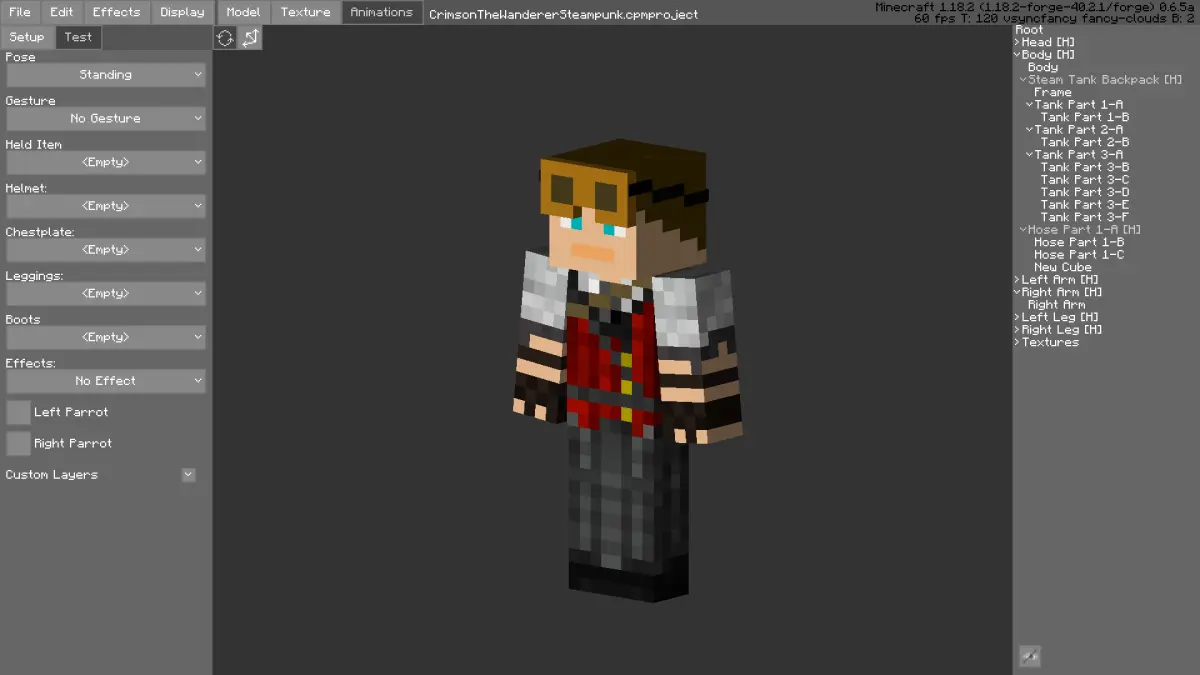The image size is (1200, 675).
Task: Select the Frame tree item
Action: pyautogui.click(x=1053, y=93)
